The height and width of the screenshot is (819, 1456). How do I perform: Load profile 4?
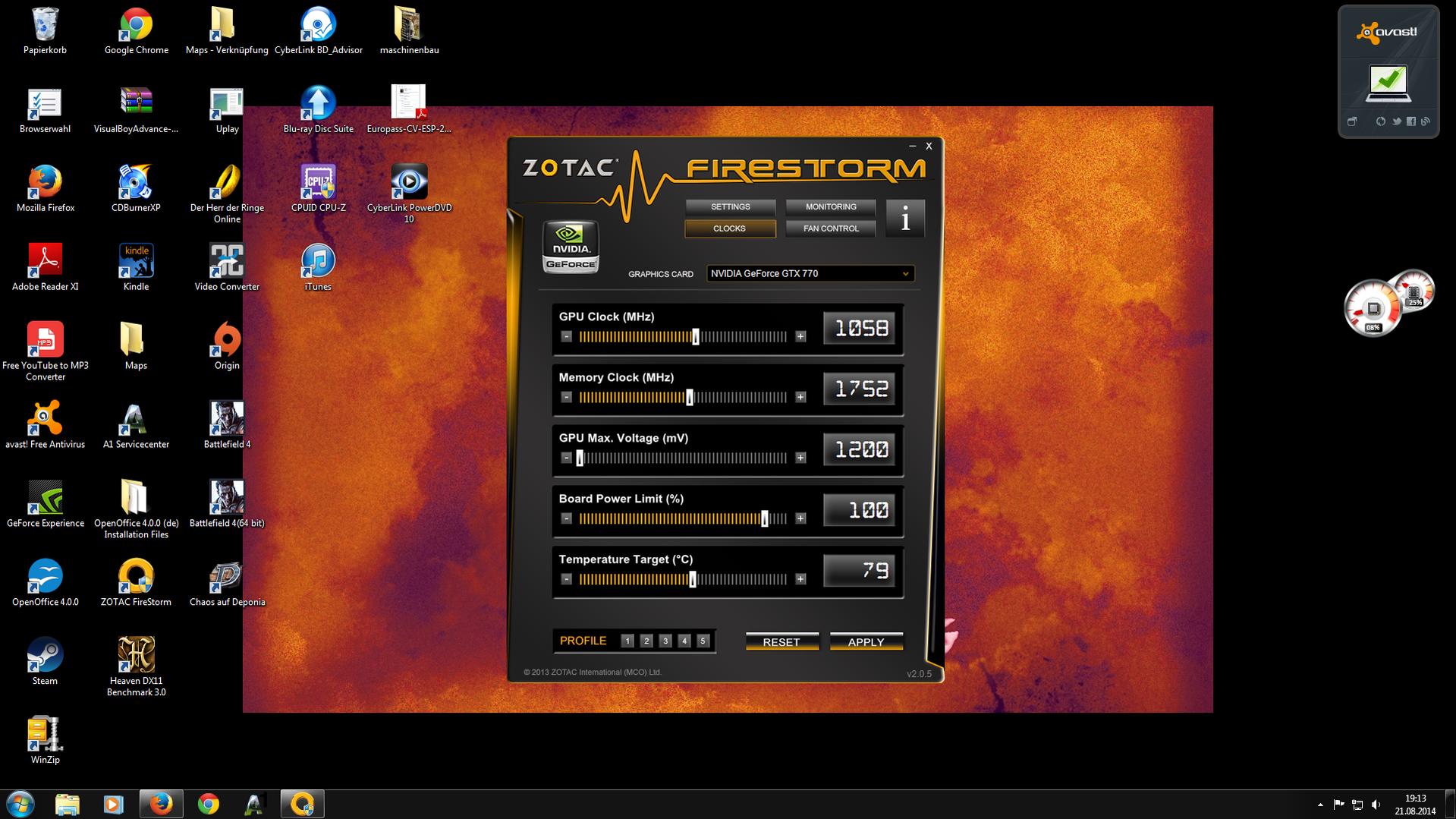click(684, 641)
